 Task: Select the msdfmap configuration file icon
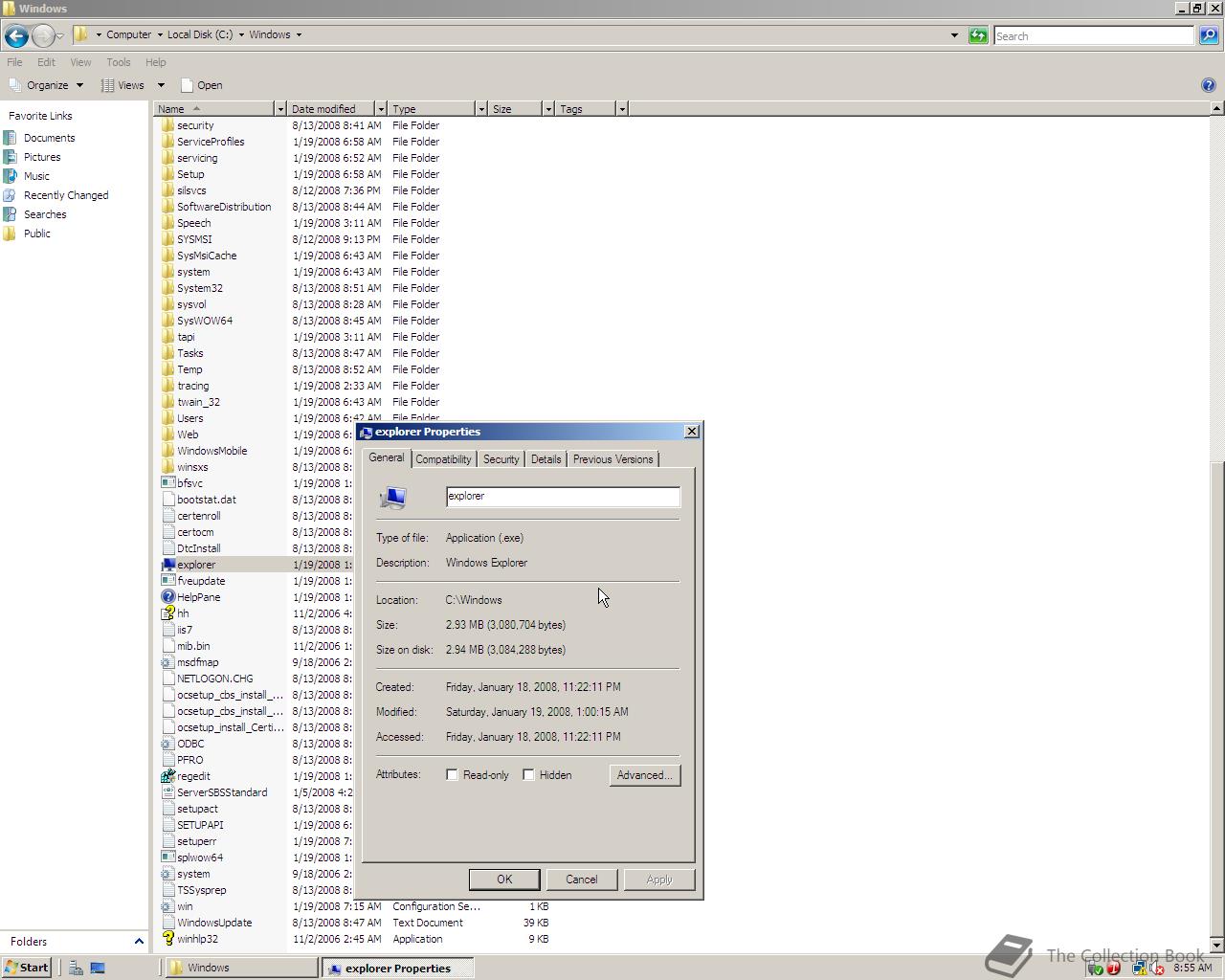(168, 662)
